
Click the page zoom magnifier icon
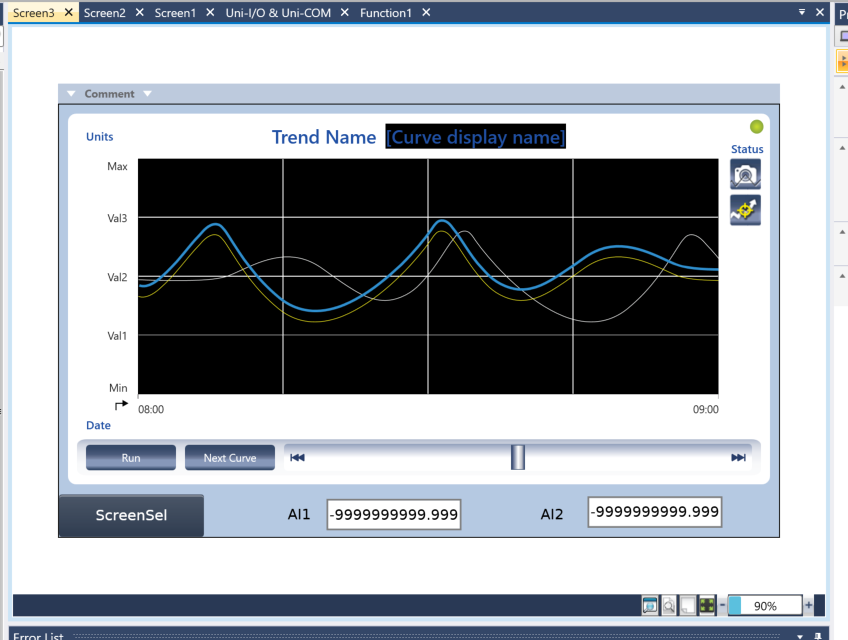669,605
